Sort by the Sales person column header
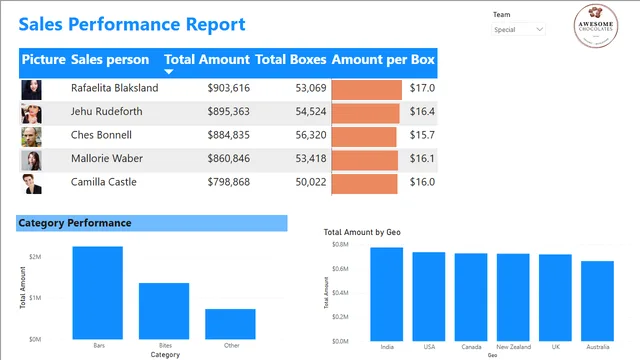 pyautogui.click(x=110, y=60)
